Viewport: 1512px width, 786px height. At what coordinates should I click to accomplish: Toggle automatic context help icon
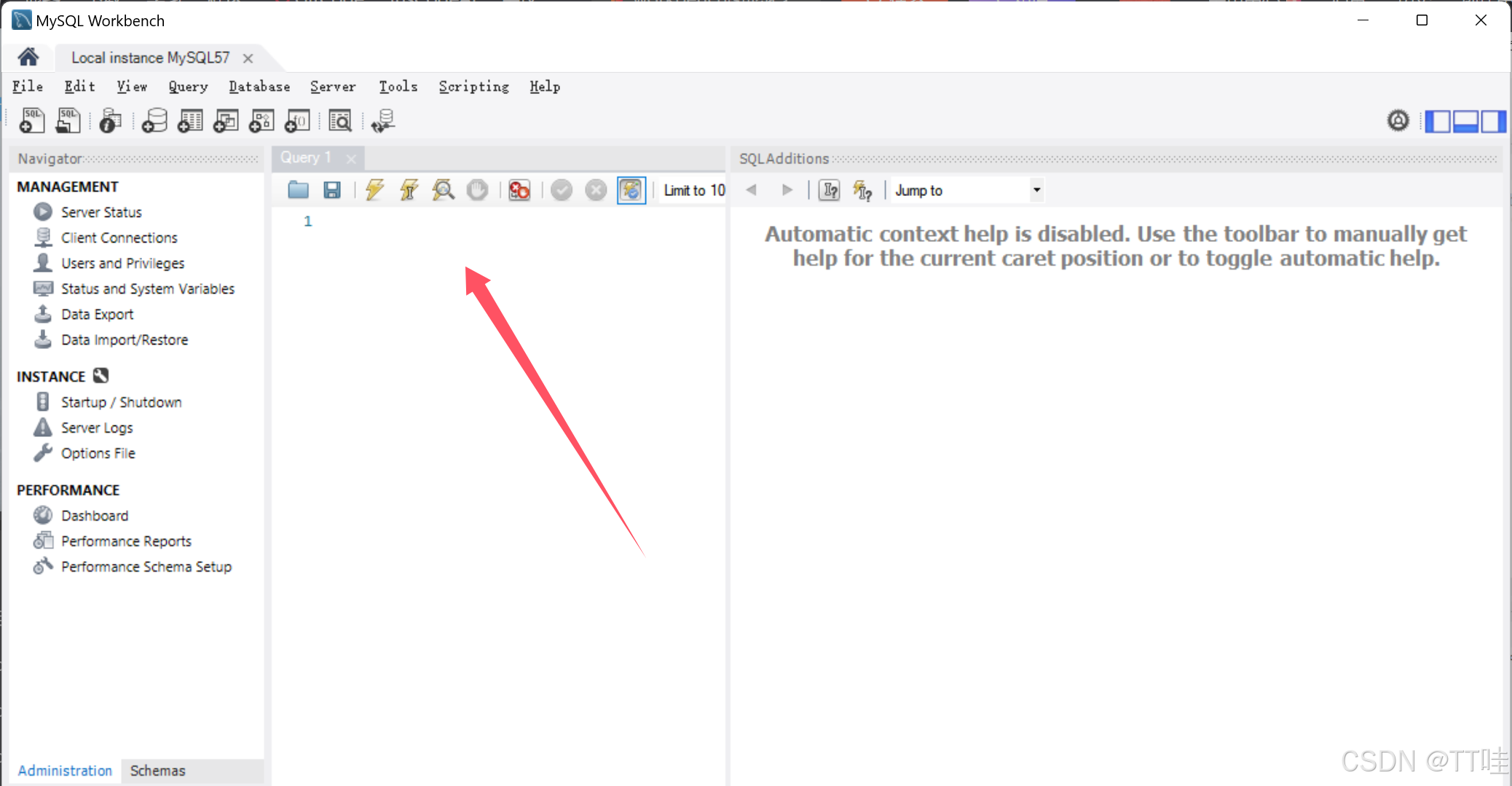863,190
